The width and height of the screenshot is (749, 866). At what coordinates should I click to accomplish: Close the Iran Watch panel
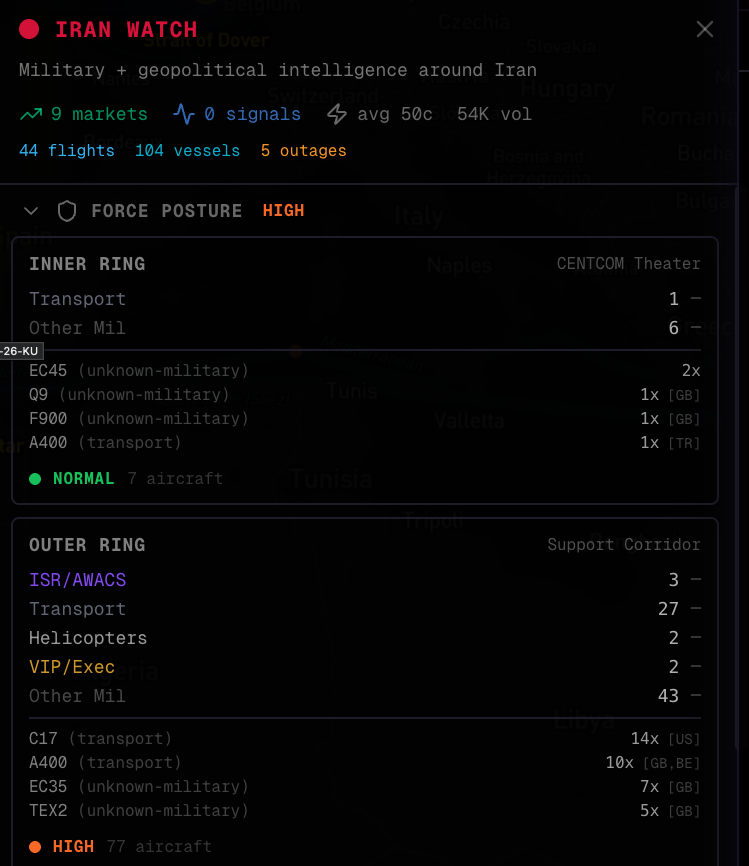[x=705, y=29]
